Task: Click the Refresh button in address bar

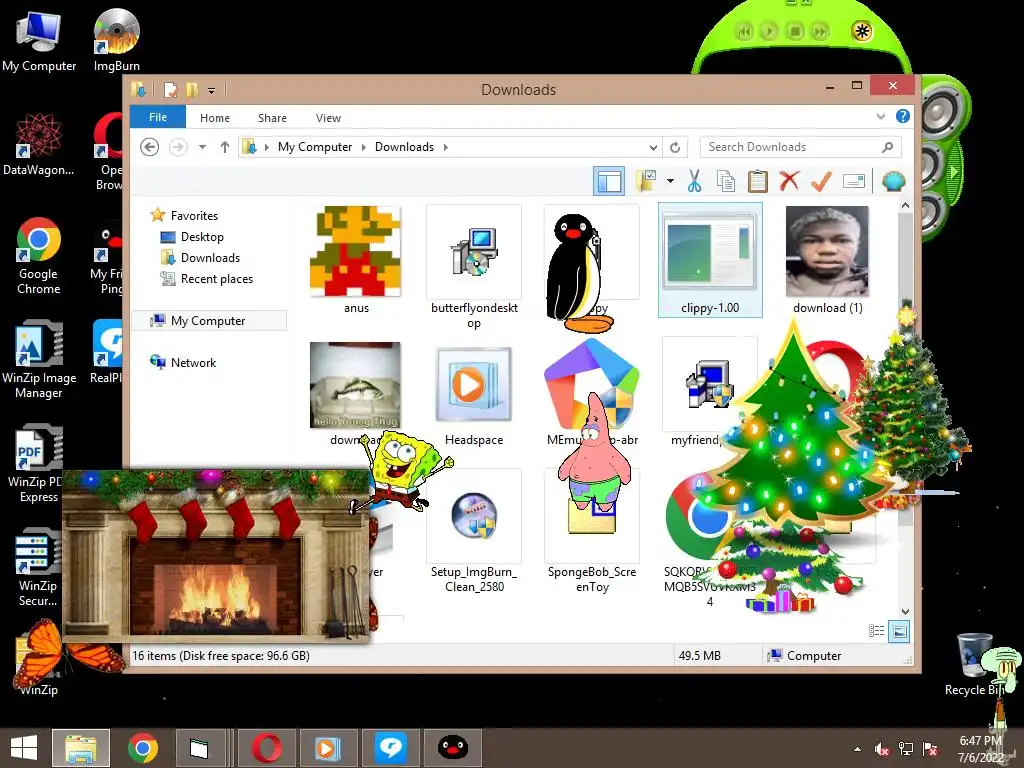Action: pyautogui.click(x=675, y=148)
